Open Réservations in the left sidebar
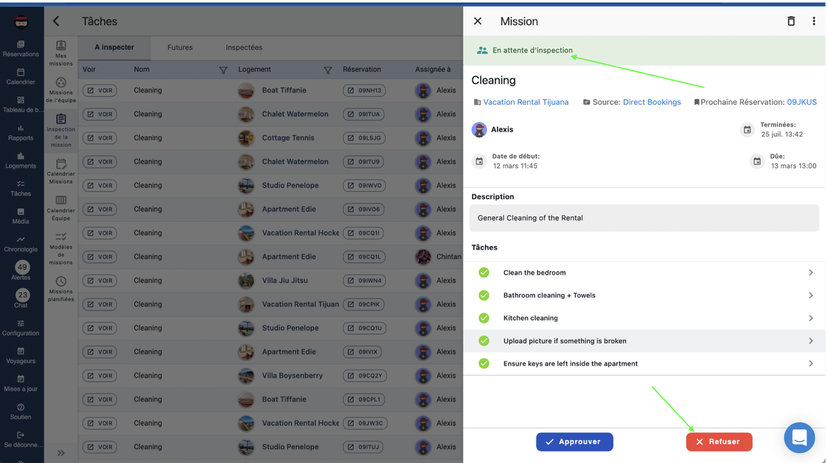Image resolution: width=828 pixels, height=463 pixels. point(21,49)
